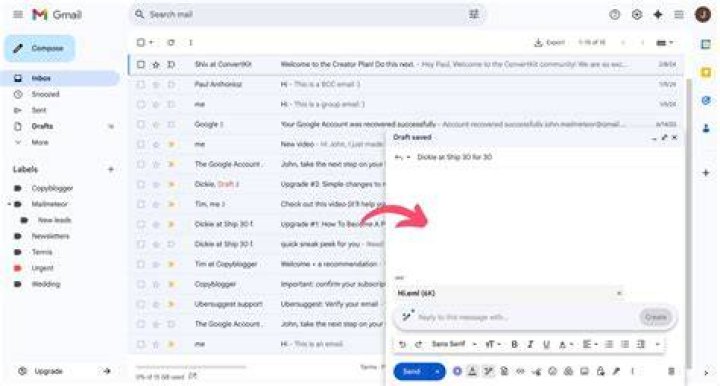Image resolution: width=720 pixels, height=386 pixels.
Task: Open the Support help icon
Action: click(x=614, y=14)
